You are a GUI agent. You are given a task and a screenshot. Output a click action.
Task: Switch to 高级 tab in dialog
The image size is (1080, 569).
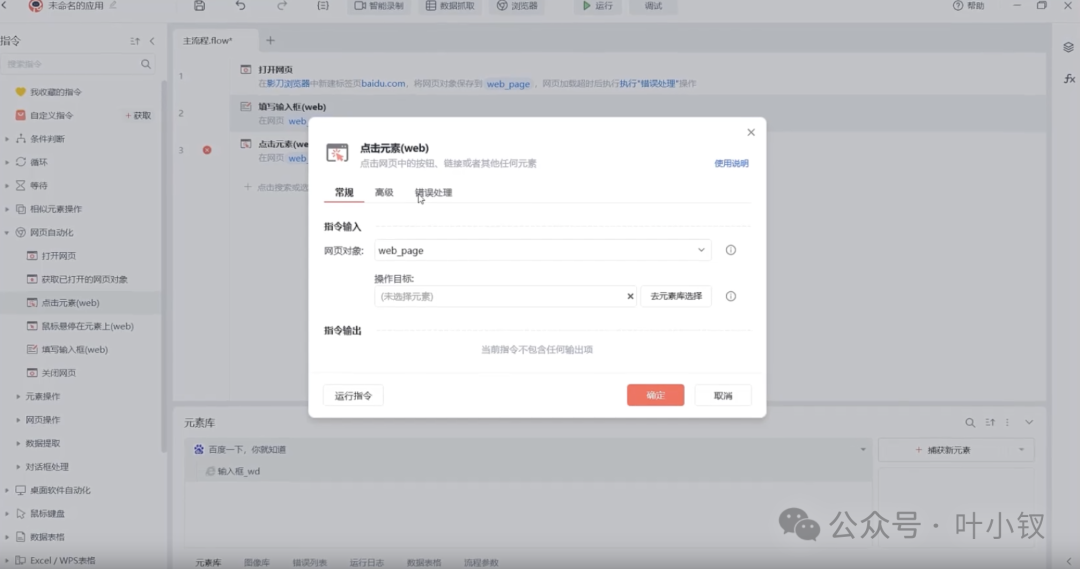[x=384, y=192]
